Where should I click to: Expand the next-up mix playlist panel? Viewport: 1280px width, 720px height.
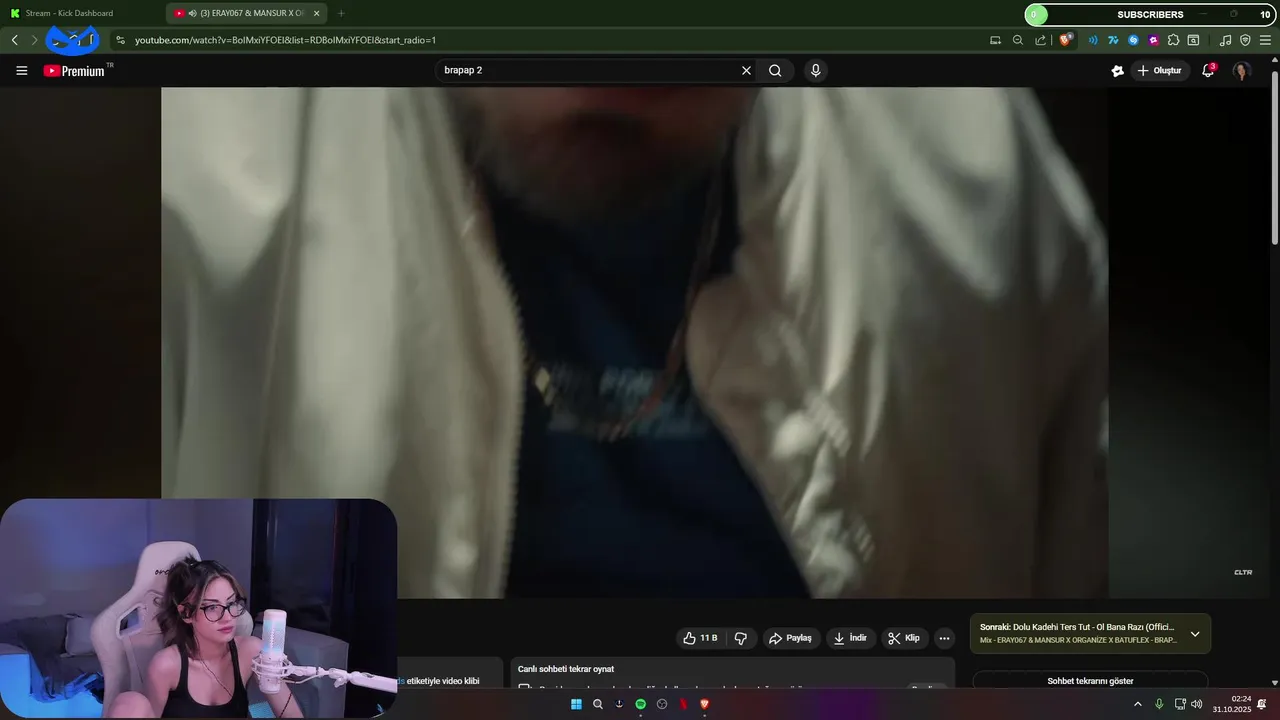[x=1195, y=634]
